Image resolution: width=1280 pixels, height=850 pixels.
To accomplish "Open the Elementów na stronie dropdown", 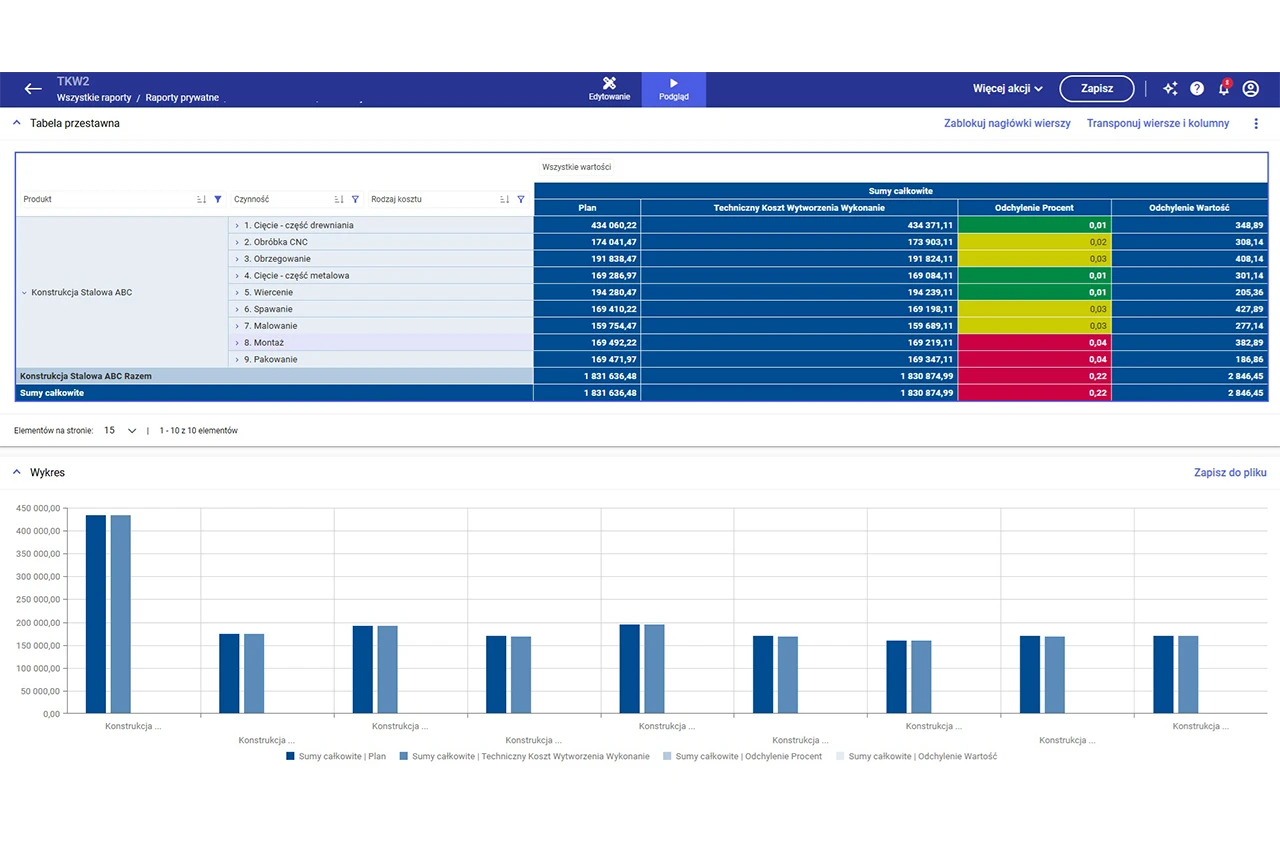I will [x=121, y=431].
